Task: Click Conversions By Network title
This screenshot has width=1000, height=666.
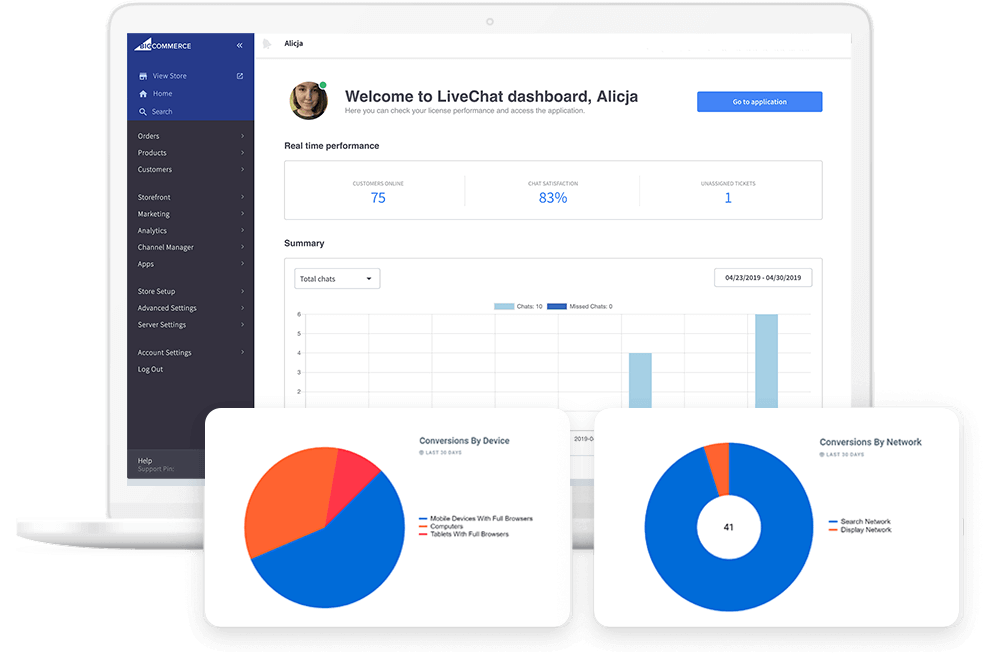Action: (870, 441)
